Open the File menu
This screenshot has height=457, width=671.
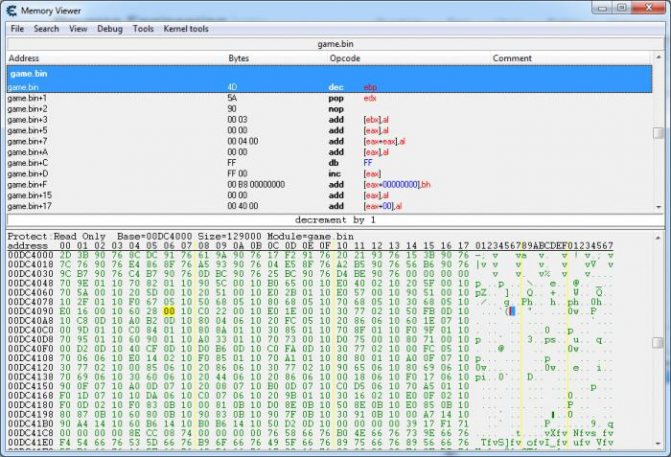click(x=17, y=29)
